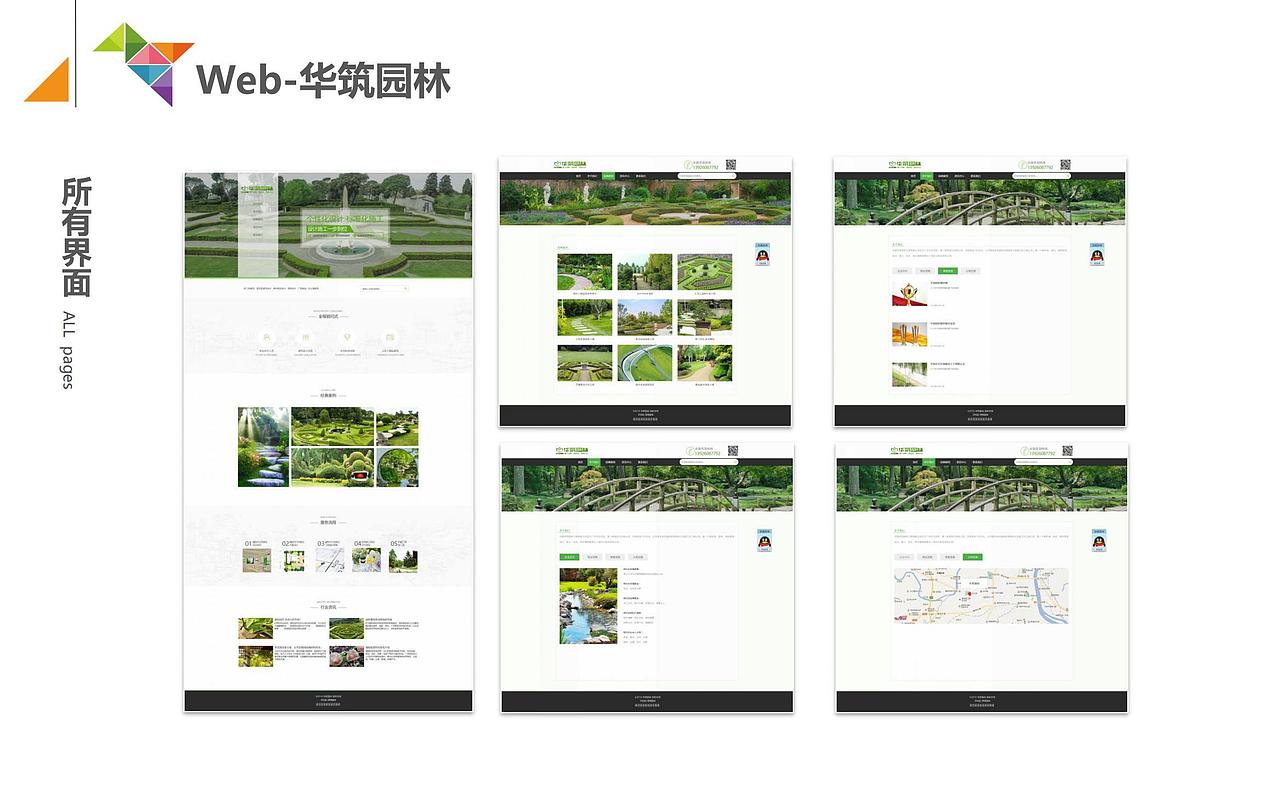Click translucent side menu on homepage hero
The image size is (1280, 797).
coord(258,226)
